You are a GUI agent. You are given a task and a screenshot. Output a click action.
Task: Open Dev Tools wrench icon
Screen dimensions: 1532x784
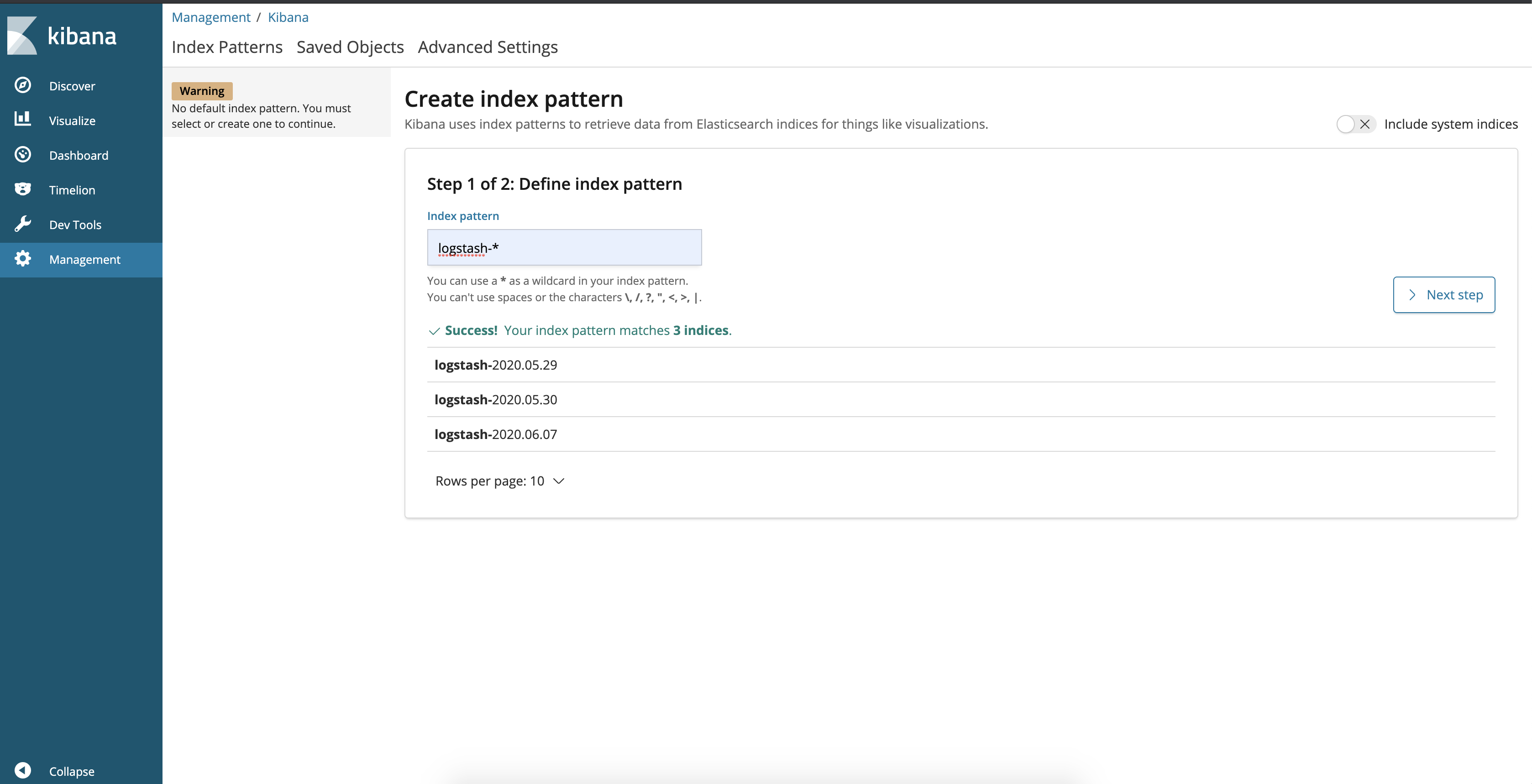[x=23, y=224]
